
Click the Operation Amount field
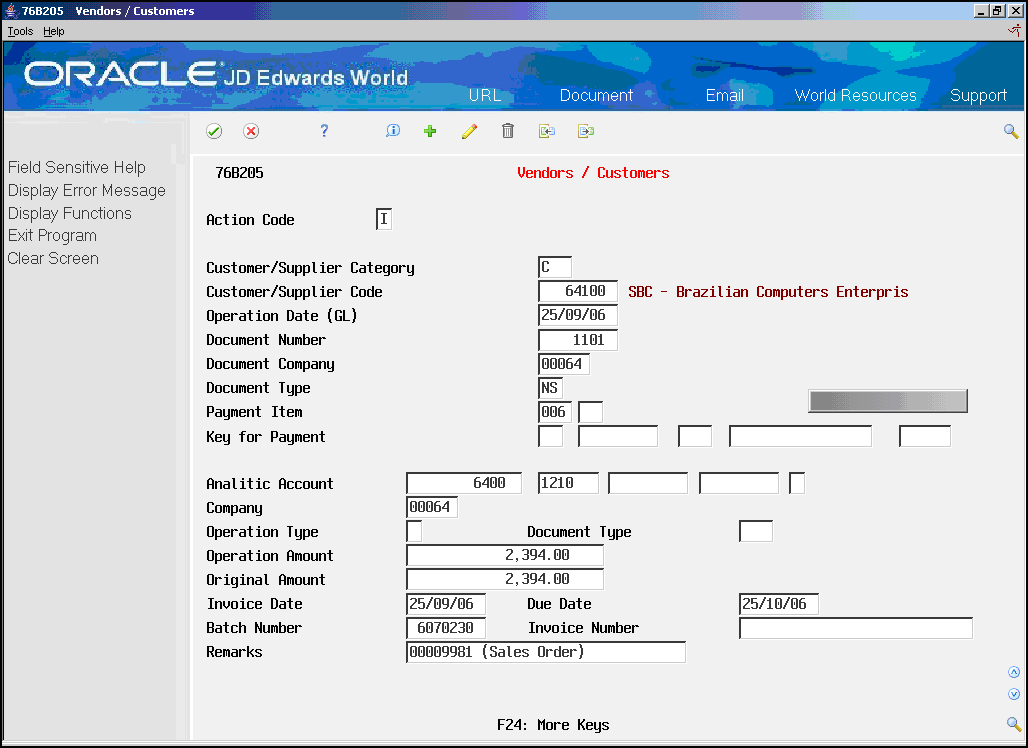tap(505, 555)
